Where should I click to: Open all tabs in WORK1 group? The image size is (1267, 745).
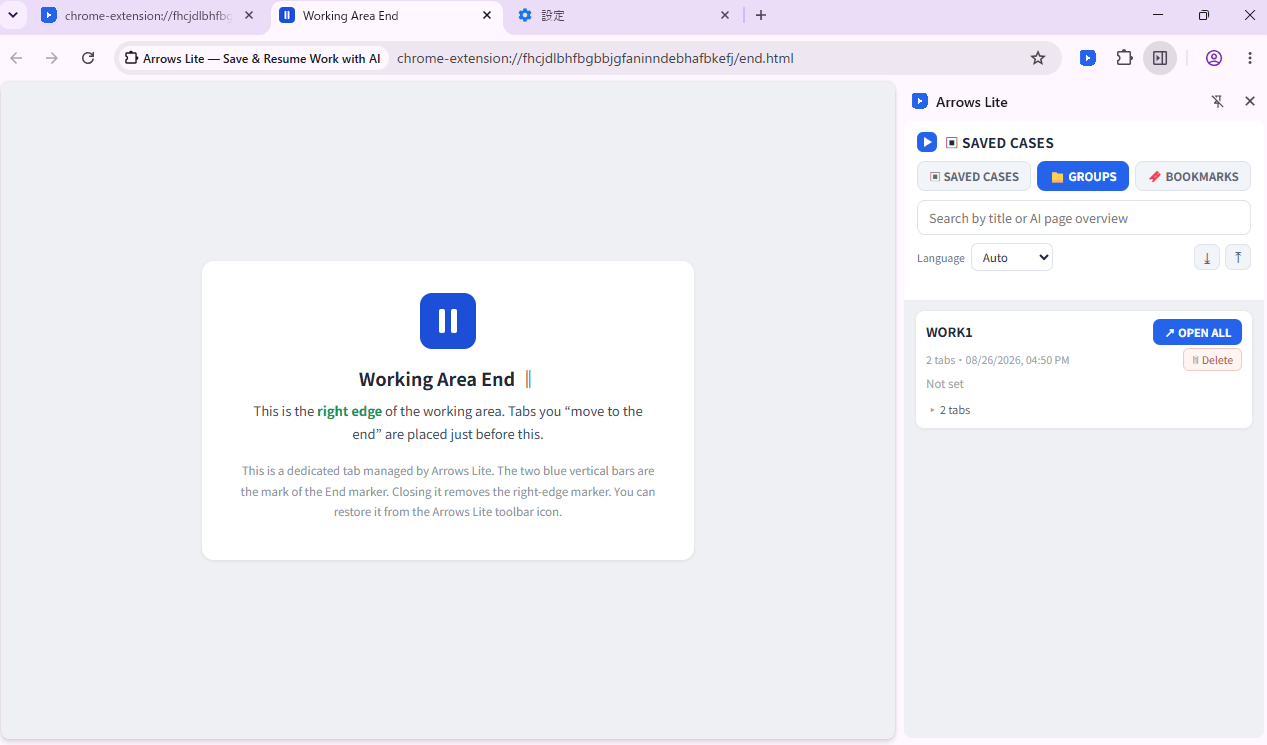point(1197,332)
